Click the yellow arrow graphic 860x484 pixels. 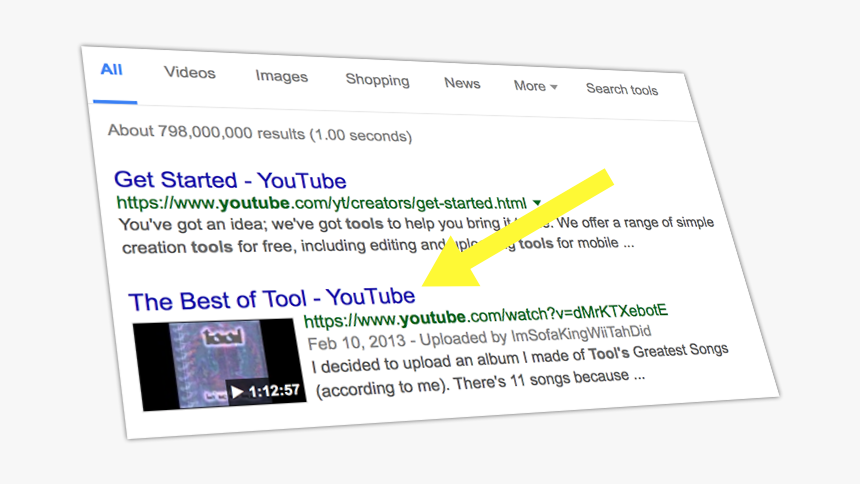pos(517,228)
